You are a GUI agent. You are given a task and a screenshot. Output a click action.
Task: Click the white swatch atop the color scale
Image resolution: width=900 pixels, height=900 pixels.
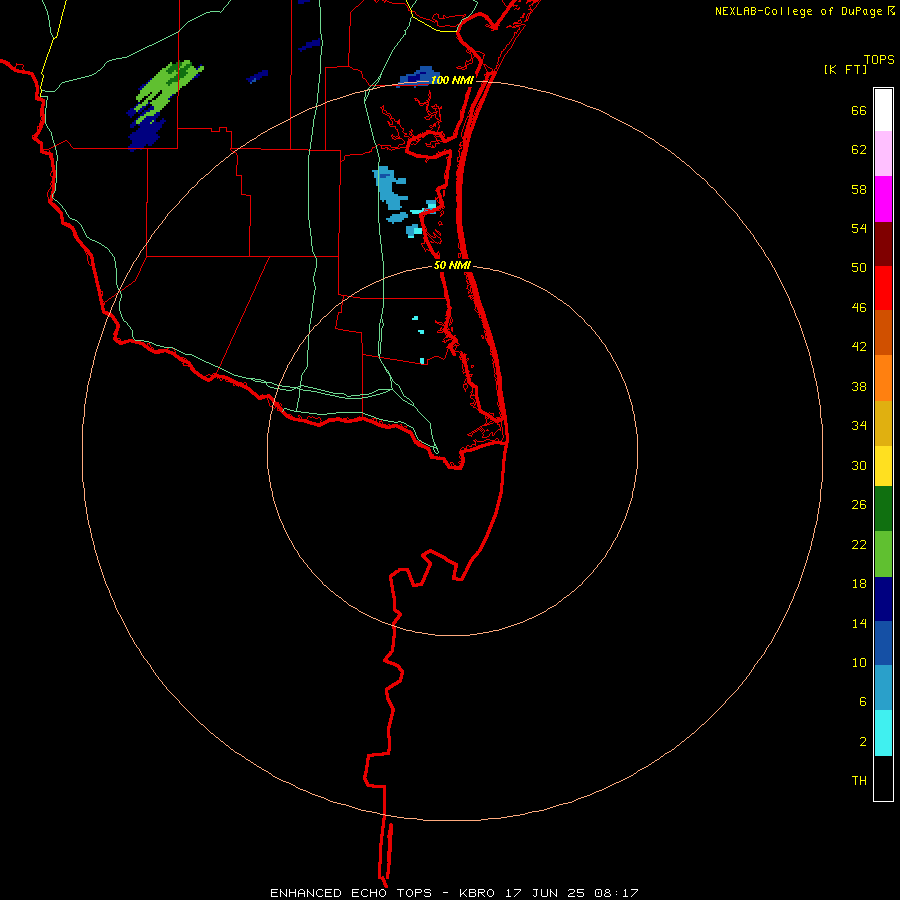pyautogui.click(x=883, y=110)
